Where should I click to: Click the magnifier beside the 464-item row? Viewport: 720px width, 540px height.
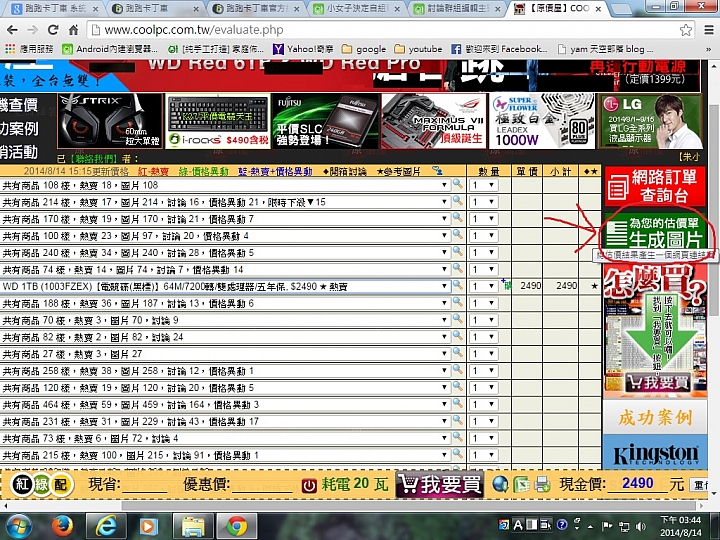[x=458, y=404]
